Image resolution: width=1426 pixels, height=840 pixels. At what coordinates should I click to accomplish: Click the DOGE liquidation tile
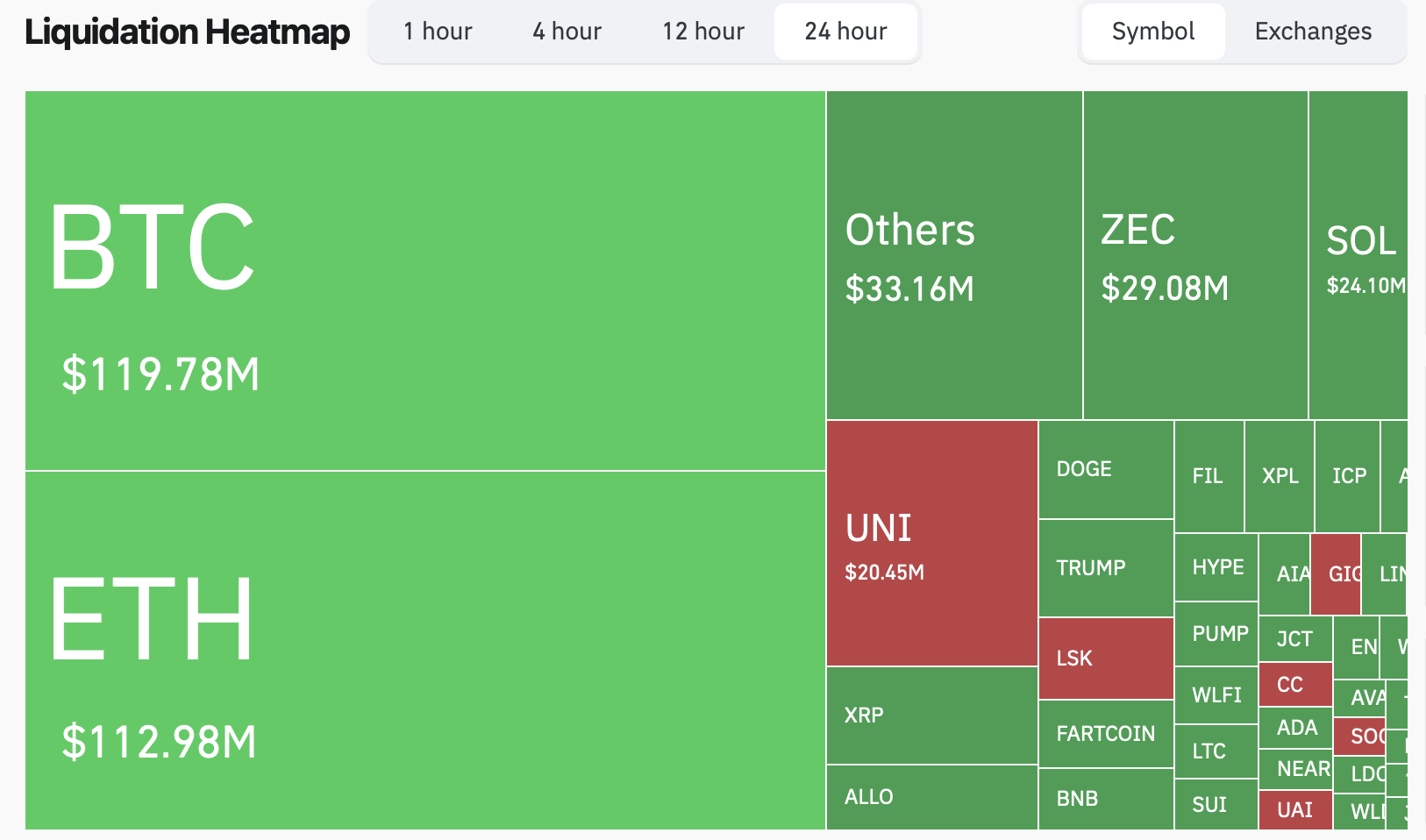pyautogui.click(x=1106, y=469)
